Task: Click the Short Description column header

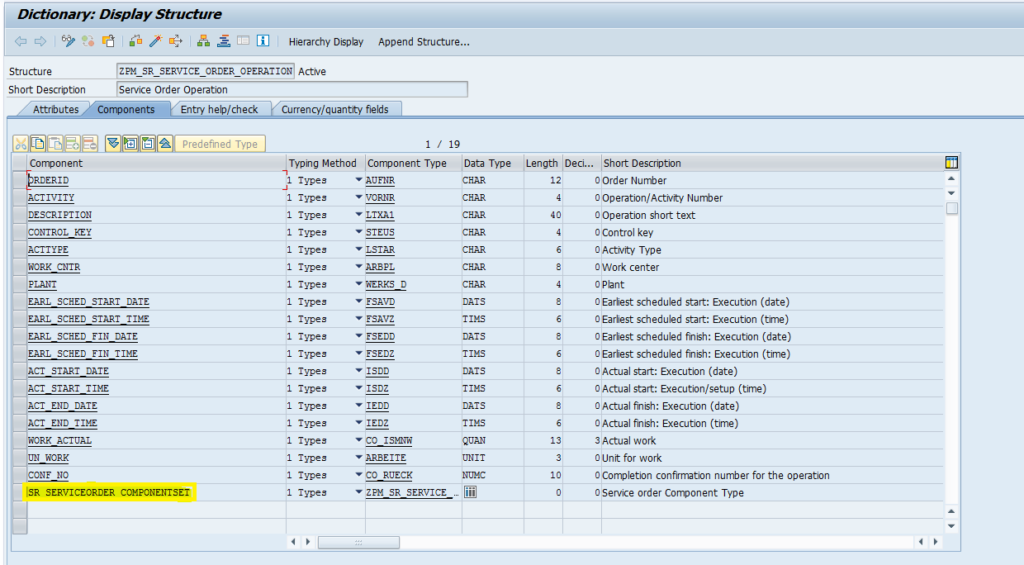Action: click(772, 163)
